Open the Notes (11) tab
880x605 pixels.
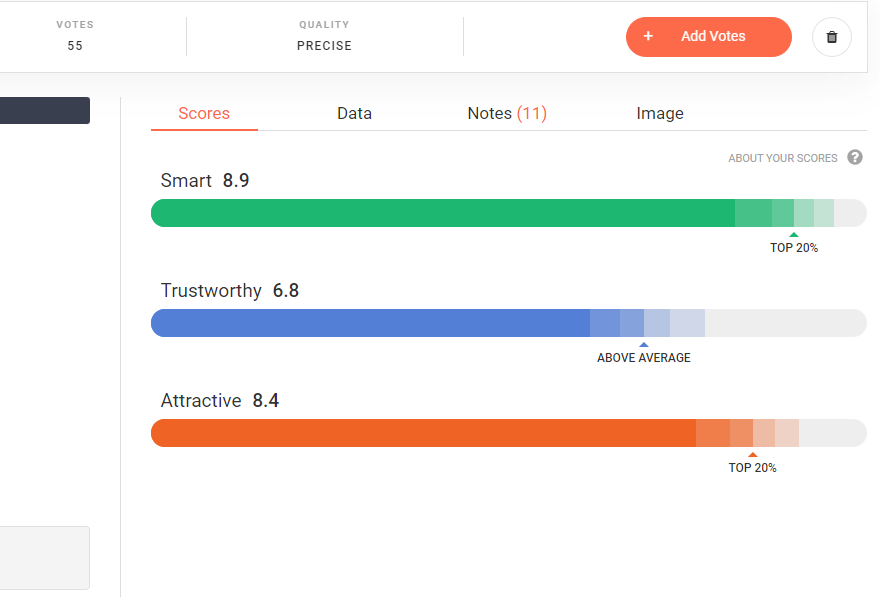tap(507, 113)
